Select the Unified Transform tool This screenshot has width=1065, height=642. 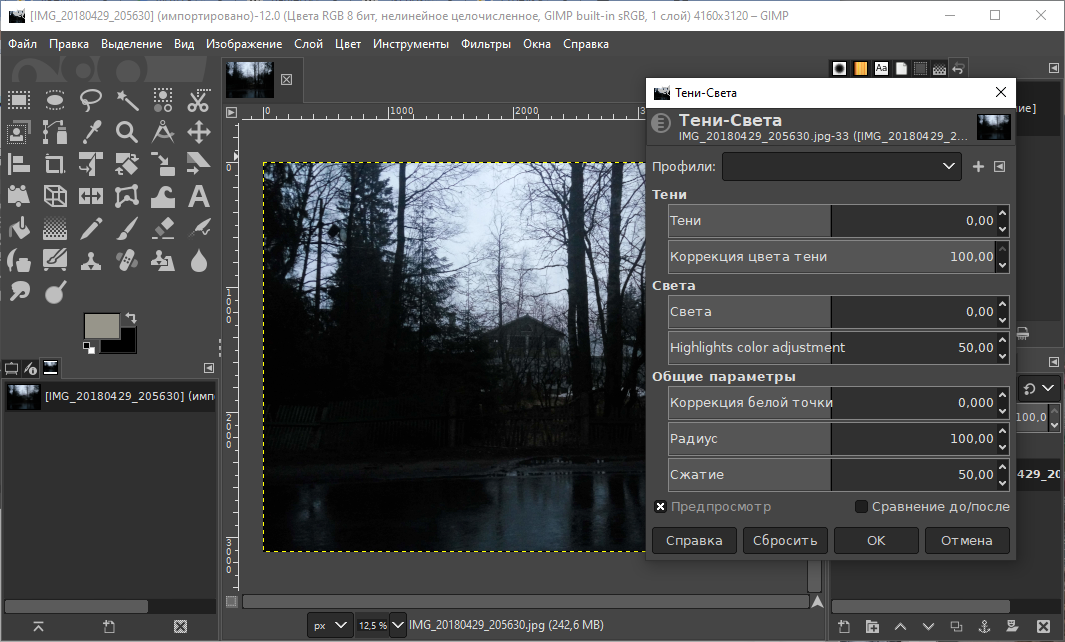(x=91, y=164)
